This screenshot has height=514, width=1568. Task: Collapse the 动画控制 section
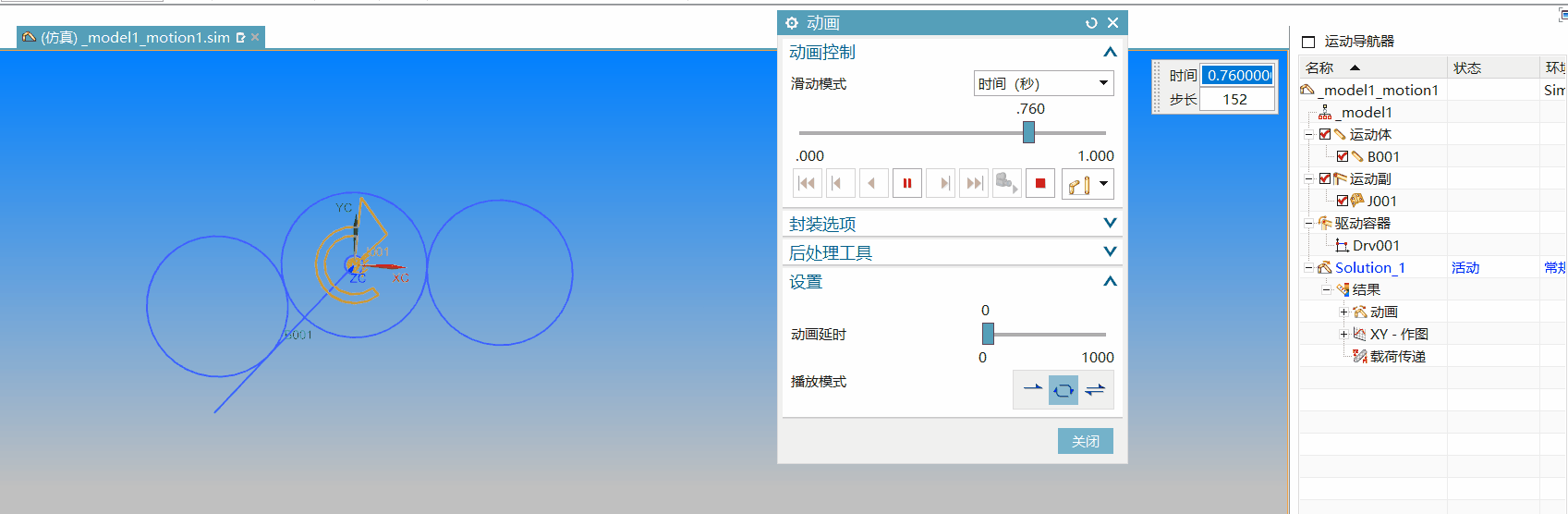click(1110, 52)
